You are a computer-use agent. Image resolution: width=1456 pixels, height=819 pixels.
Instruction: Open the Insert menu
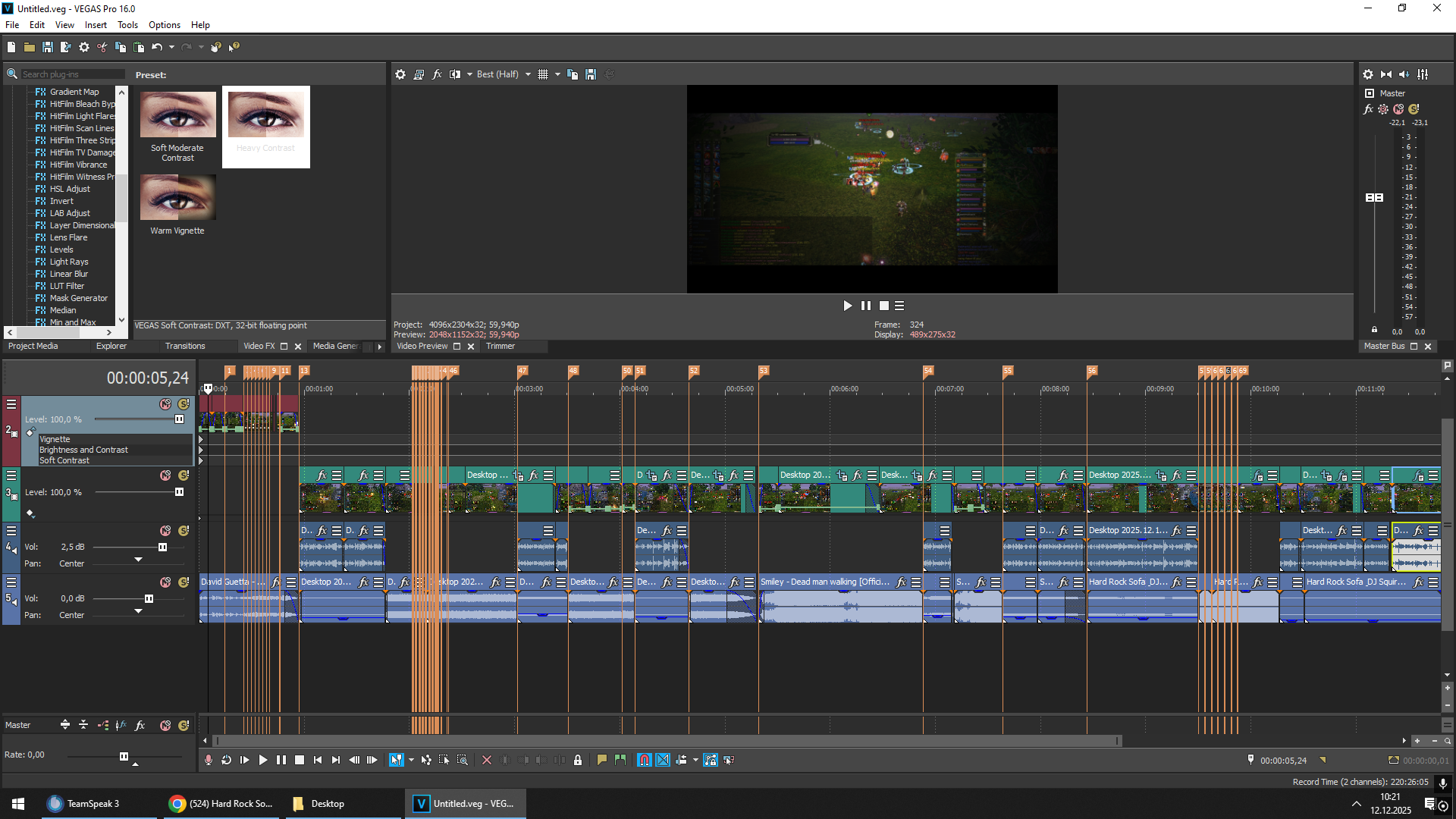[x=96, y=25]
